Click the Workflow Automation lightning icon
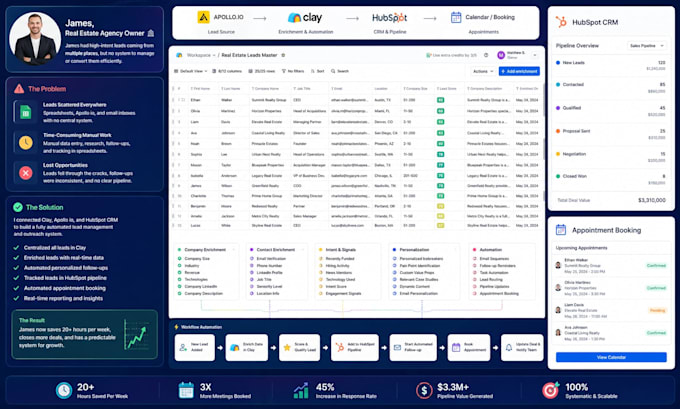The image size is (680, 409). point(177,327)
